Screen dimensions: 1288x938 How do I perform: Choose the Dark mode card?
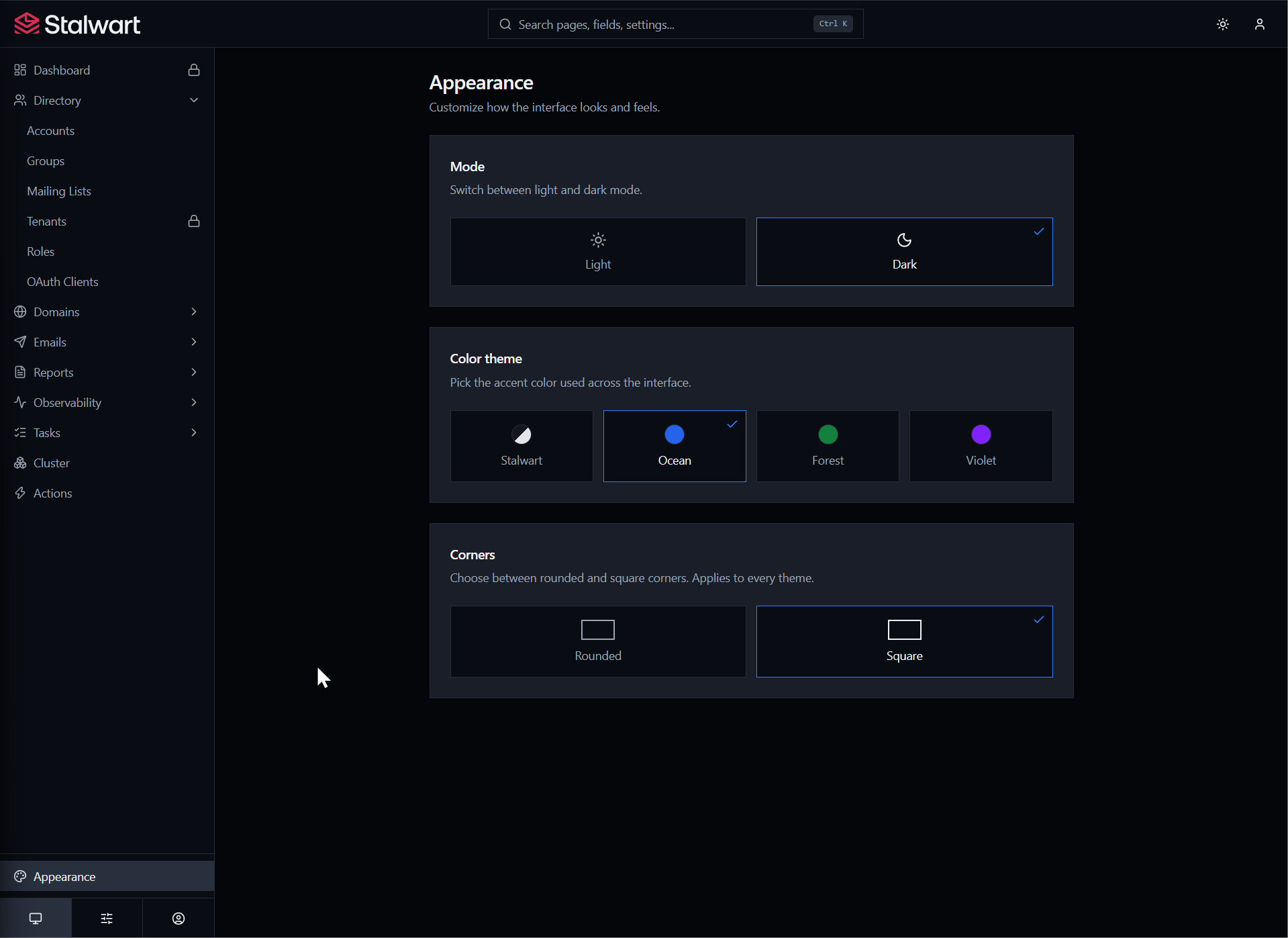(904, 252)
